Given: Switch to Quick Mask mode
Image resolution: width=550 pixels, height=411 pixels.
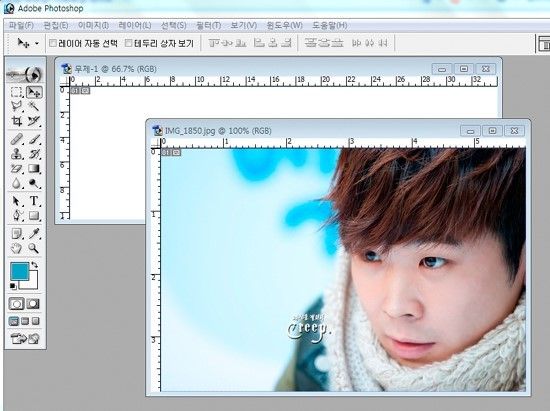Looking at the screenshot, I should (34, 304).
